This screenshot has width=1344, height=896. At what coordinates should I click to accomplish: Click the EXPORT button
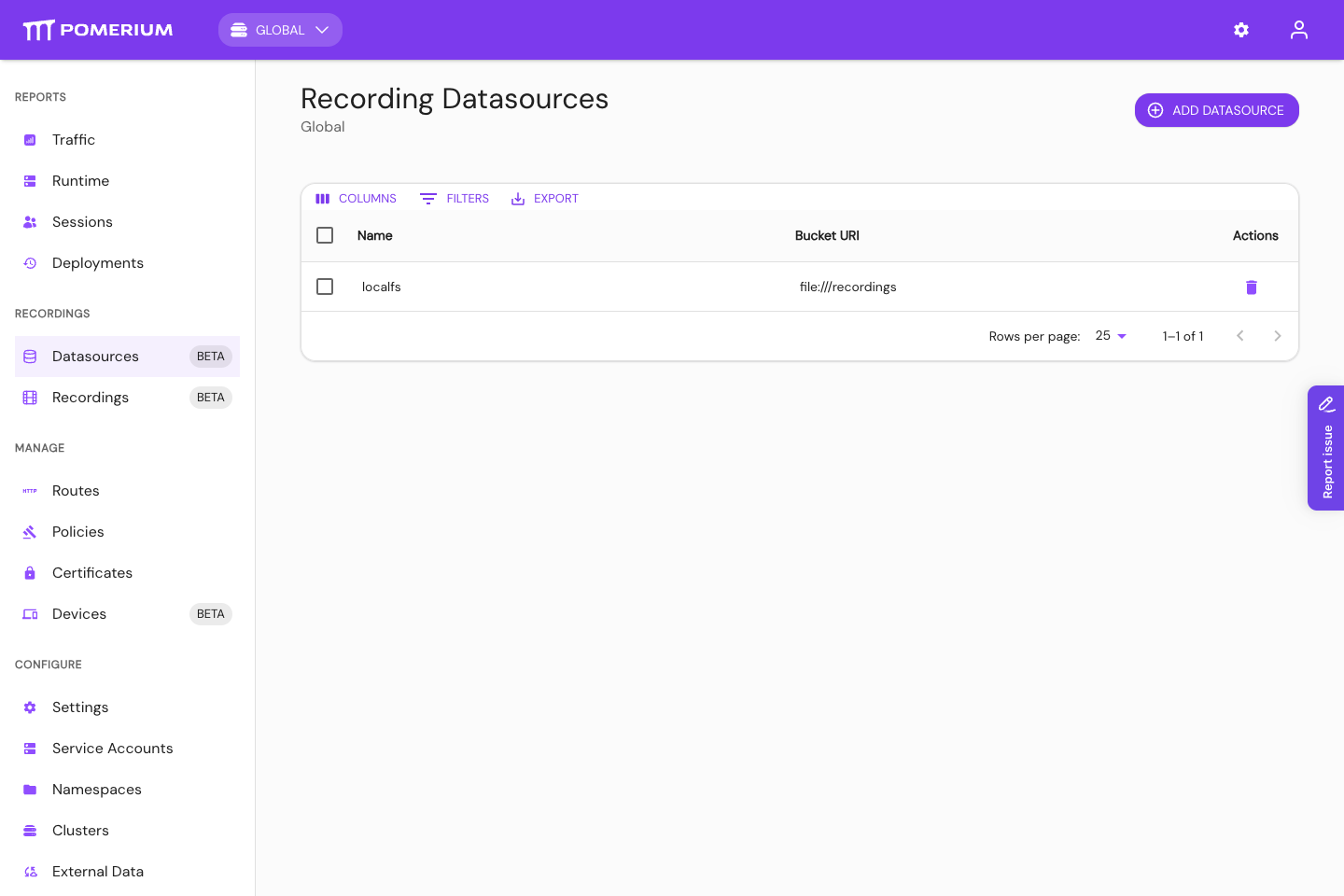pyautogui.click(x=545, y=199)
